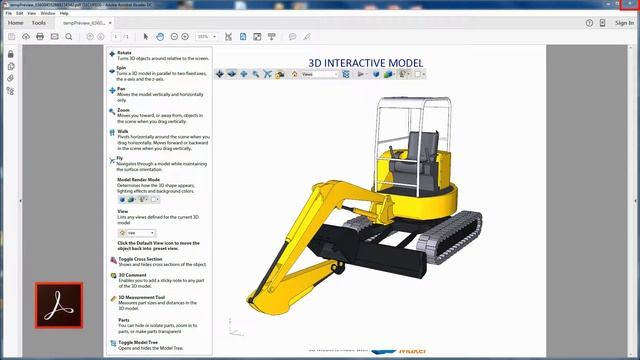
Task: Select the tempPreview document tab
Action: pos(84,23)
